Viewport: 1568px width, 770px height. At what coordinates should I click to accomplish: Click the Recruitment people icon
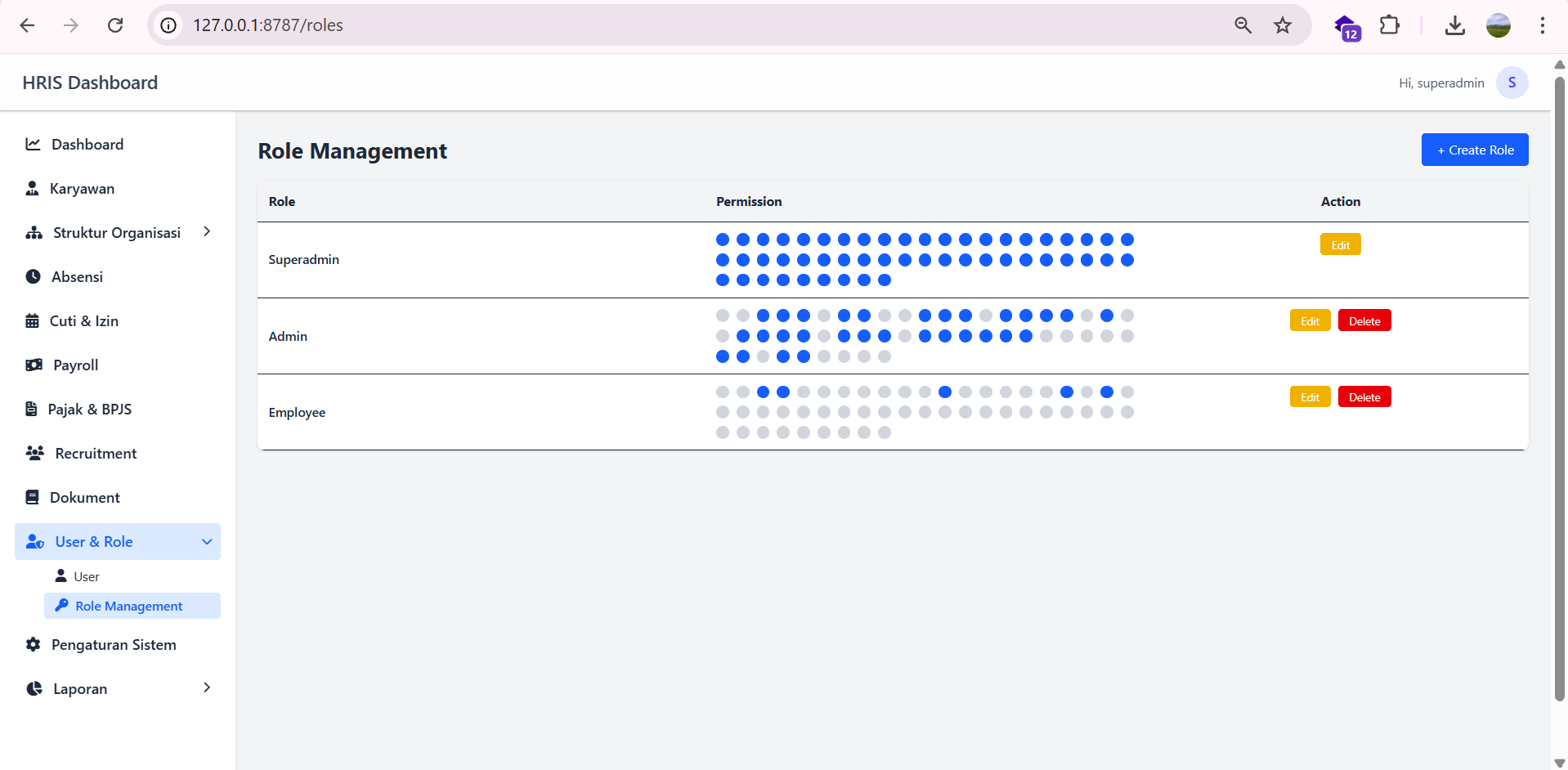click(34, 453)
